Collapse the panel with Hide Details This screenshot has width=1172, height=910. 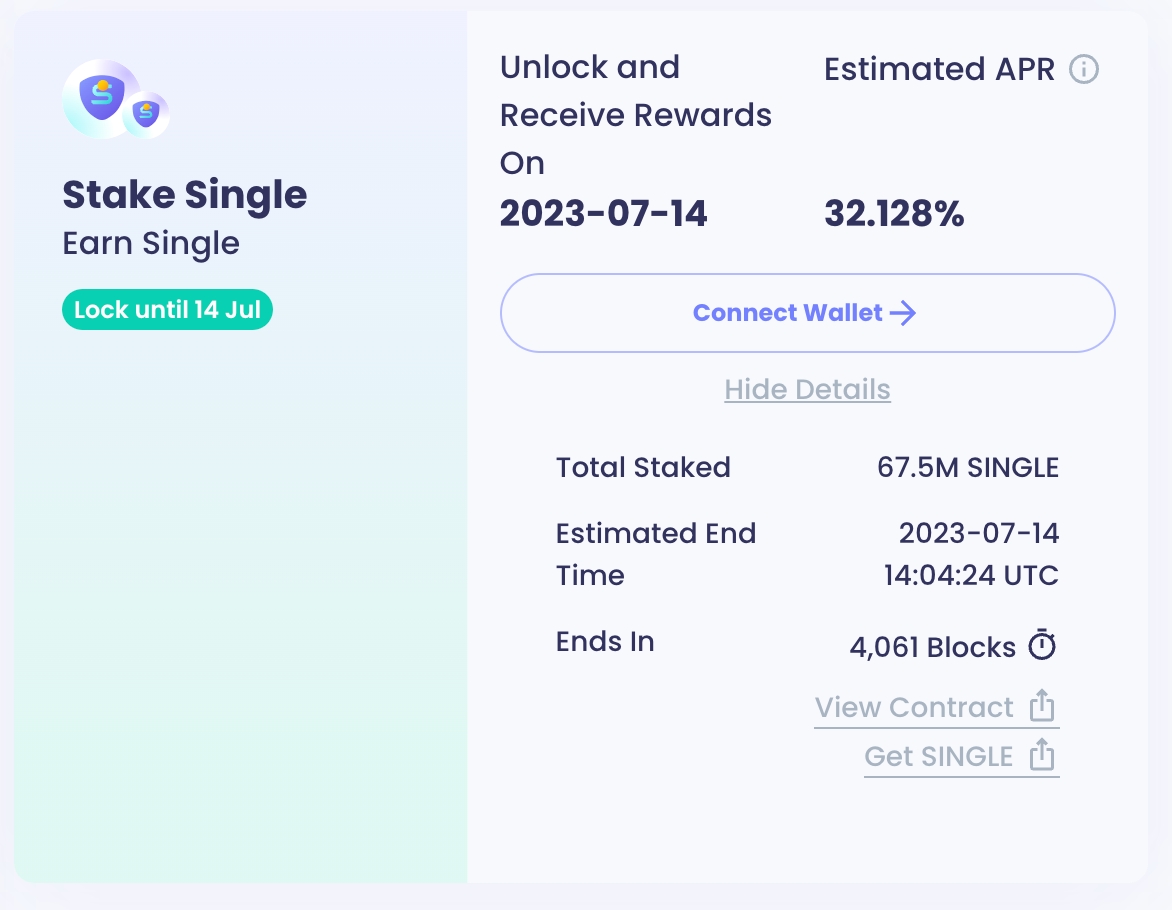(807, 389)
